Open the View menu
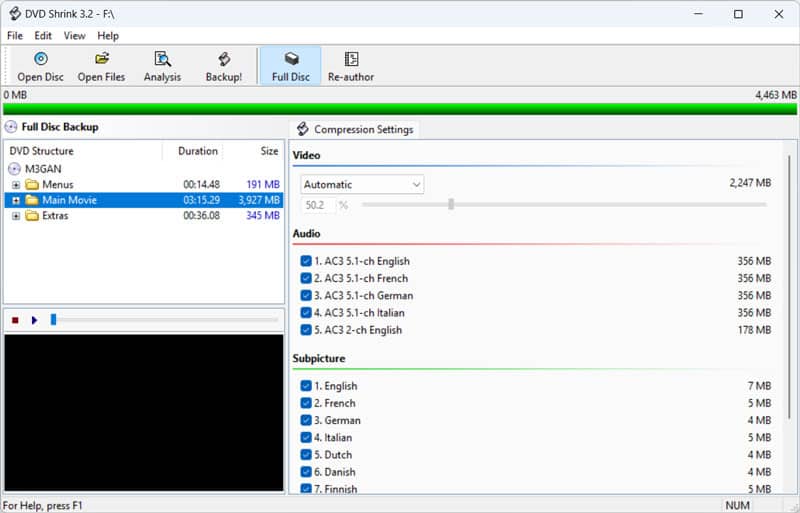 (75, 36)
